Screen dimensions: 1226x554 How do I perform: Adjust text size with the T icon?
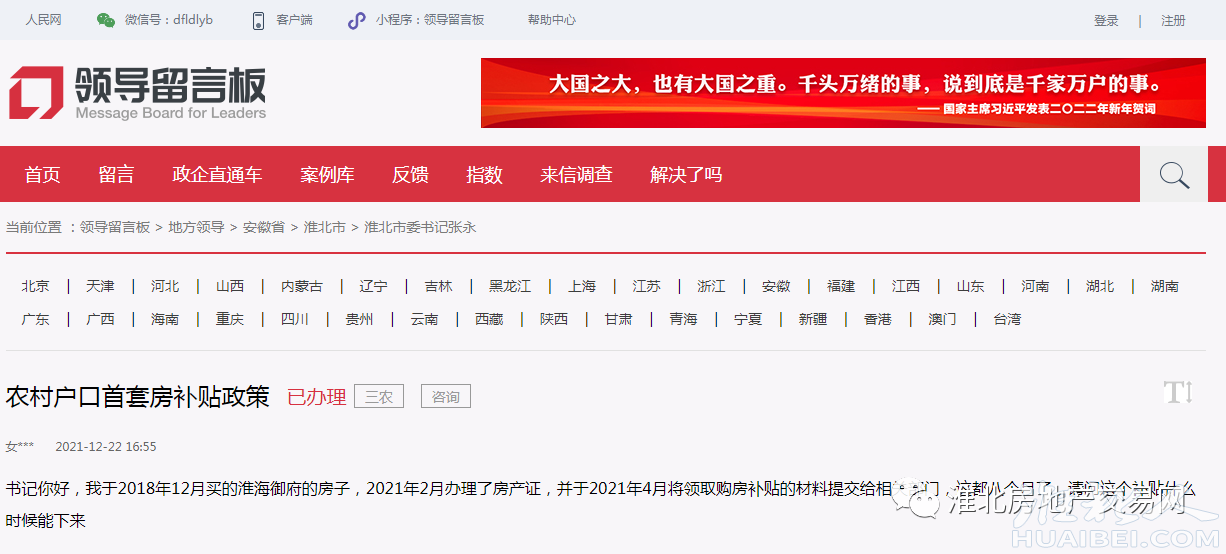point(1179,392)
